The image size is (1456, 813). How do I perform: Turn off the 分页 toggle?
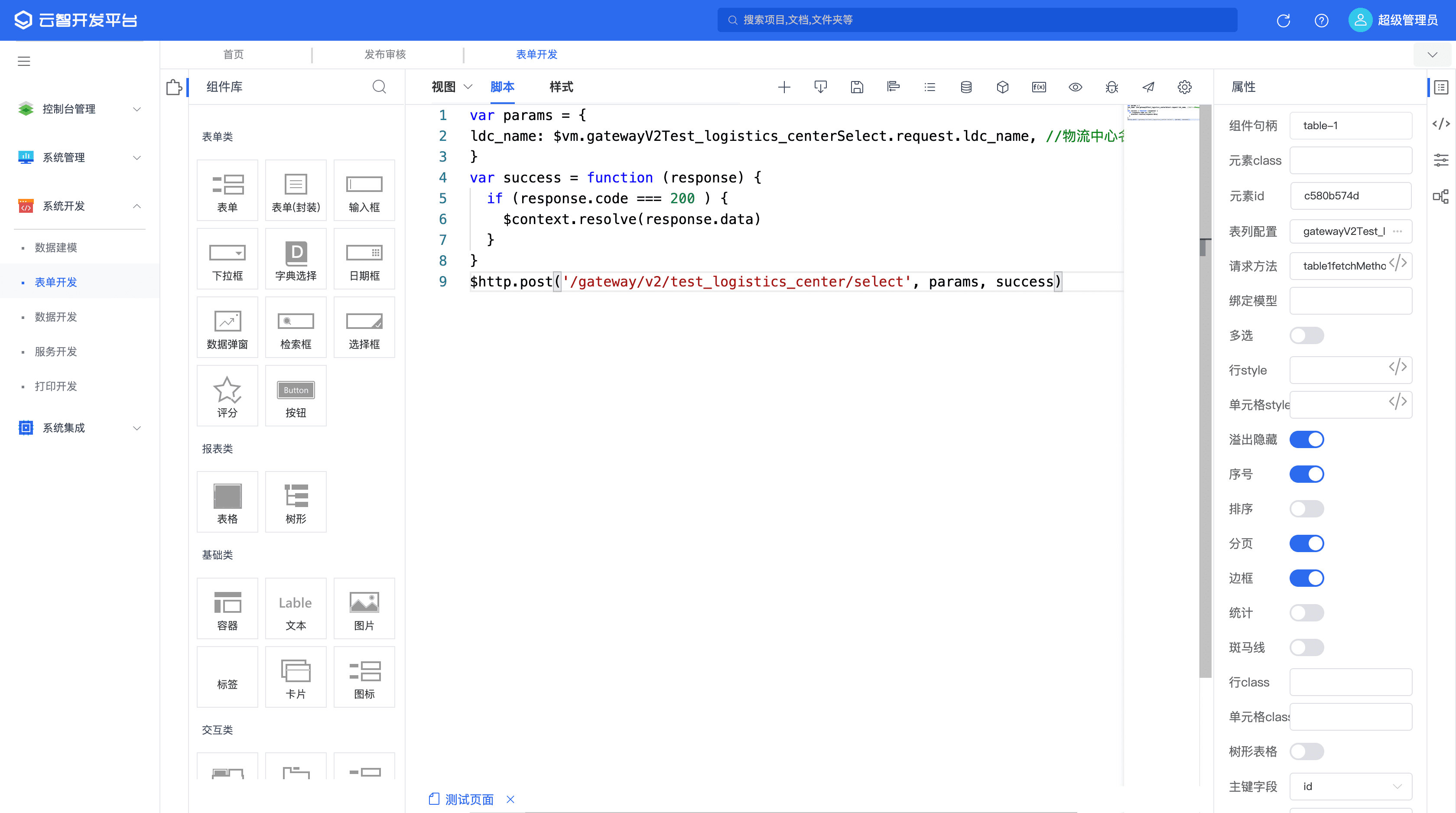tap(1307, 543)
